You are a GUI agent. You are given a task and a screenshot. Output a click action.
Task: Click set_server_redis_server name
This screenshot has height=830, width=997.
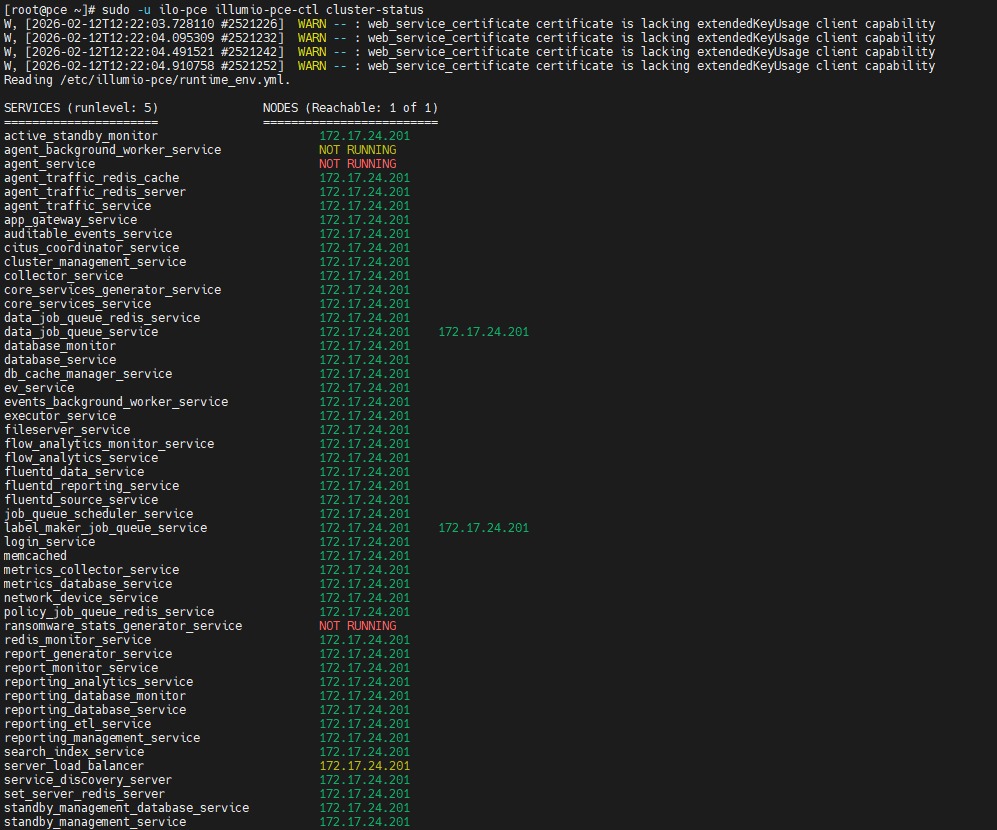tap(85, 793)
